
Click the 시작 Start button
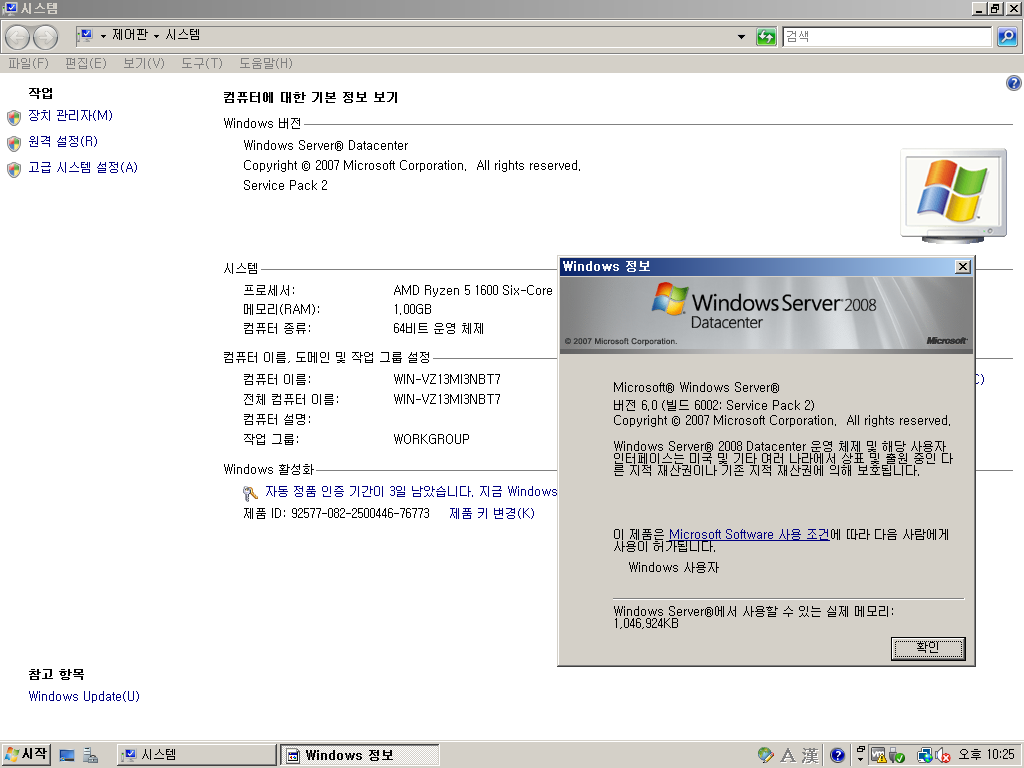[x=25, y=754]
